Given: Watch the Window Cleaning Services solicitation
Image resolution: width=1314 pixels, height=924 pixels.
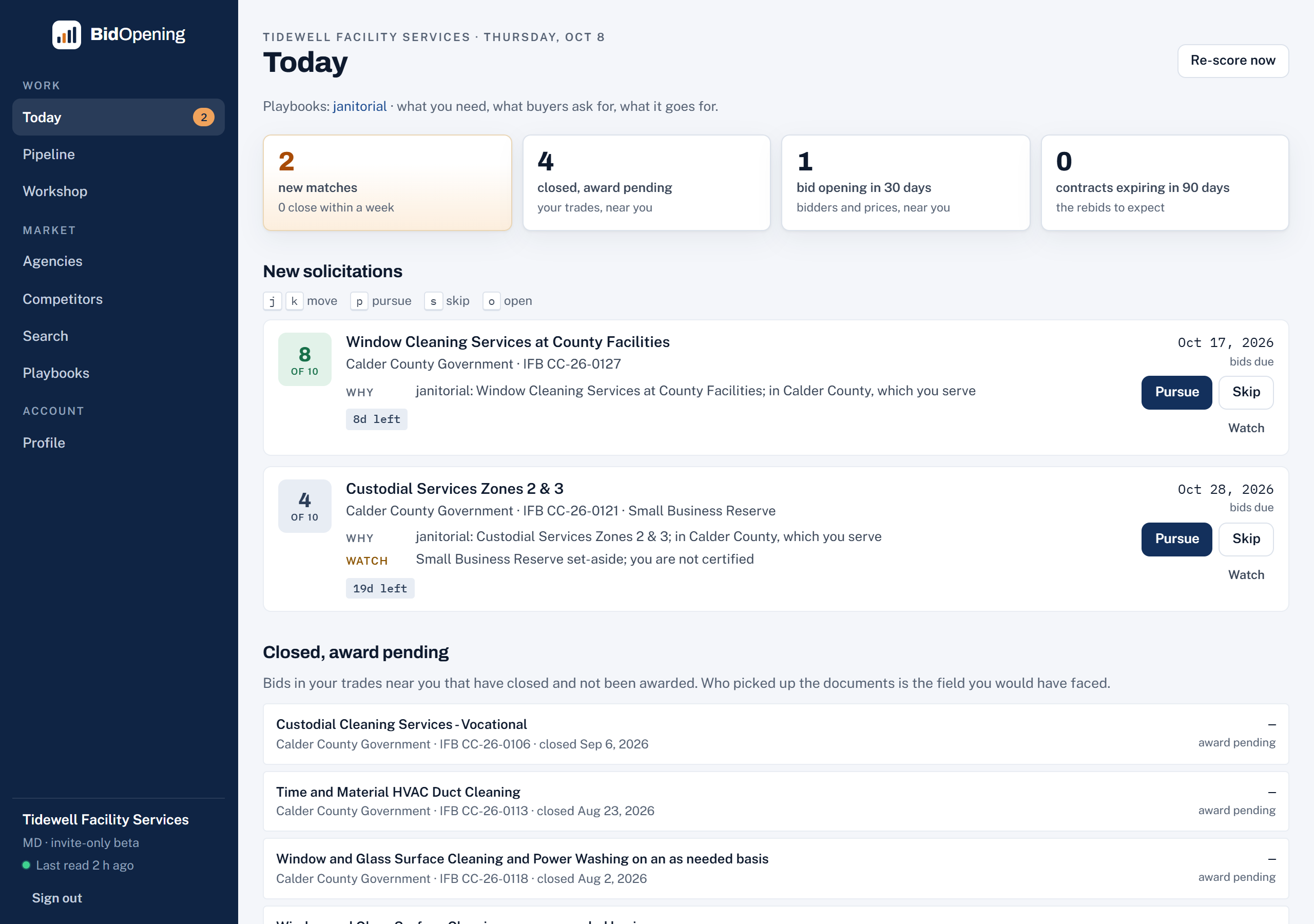Looking at the screenshot, I should 1246,428.
